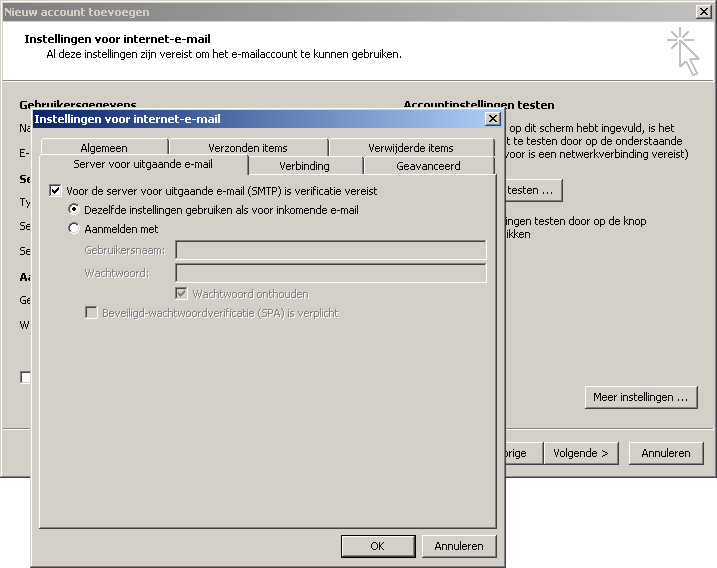Open the Verzonden items tab

tap(247, 148)
